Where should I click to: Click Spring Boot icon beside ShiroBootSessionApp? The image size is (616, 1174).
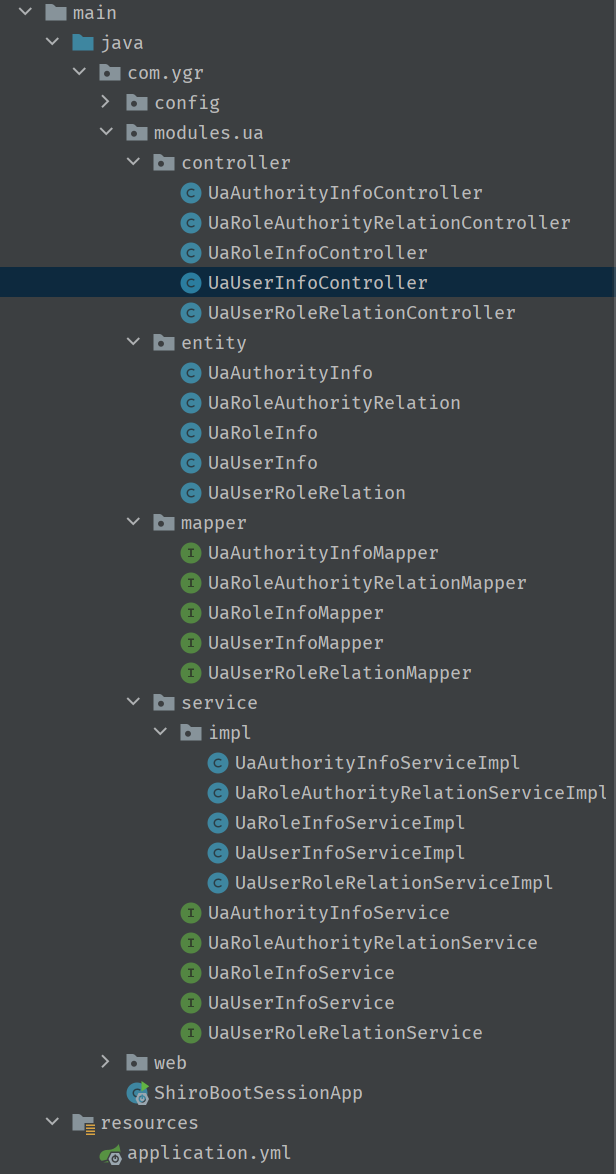tap(138, 1093)
